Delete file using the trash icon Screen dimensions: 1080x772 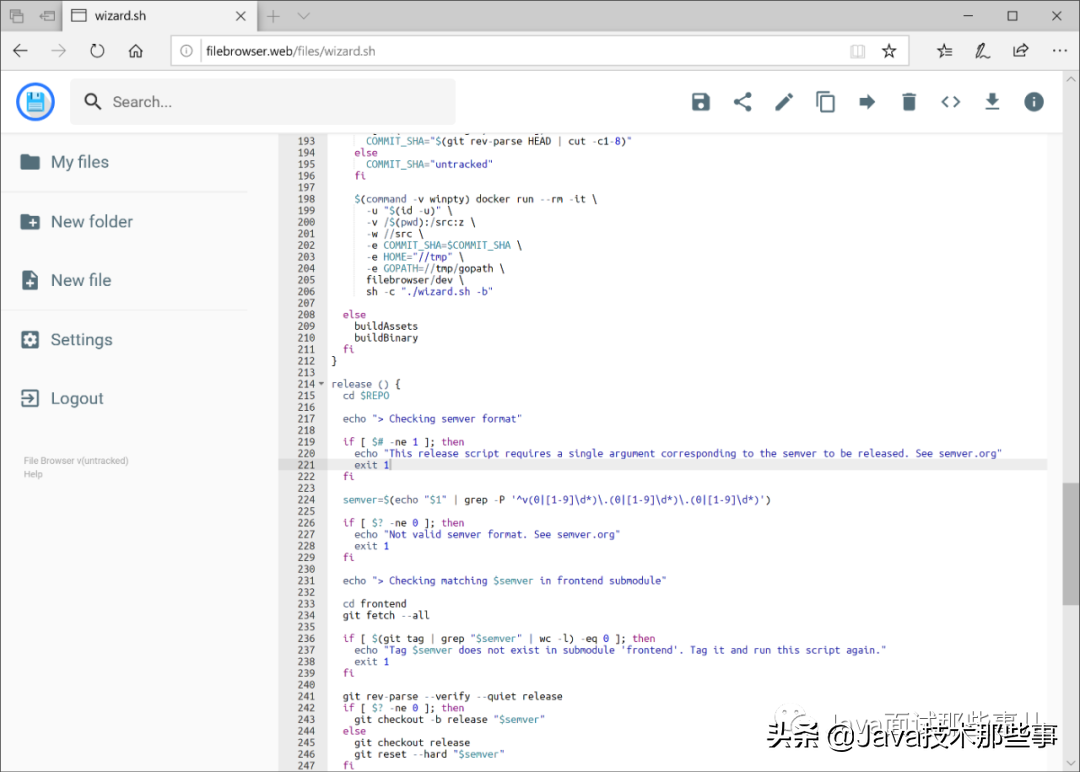click(x=909, y=102)
